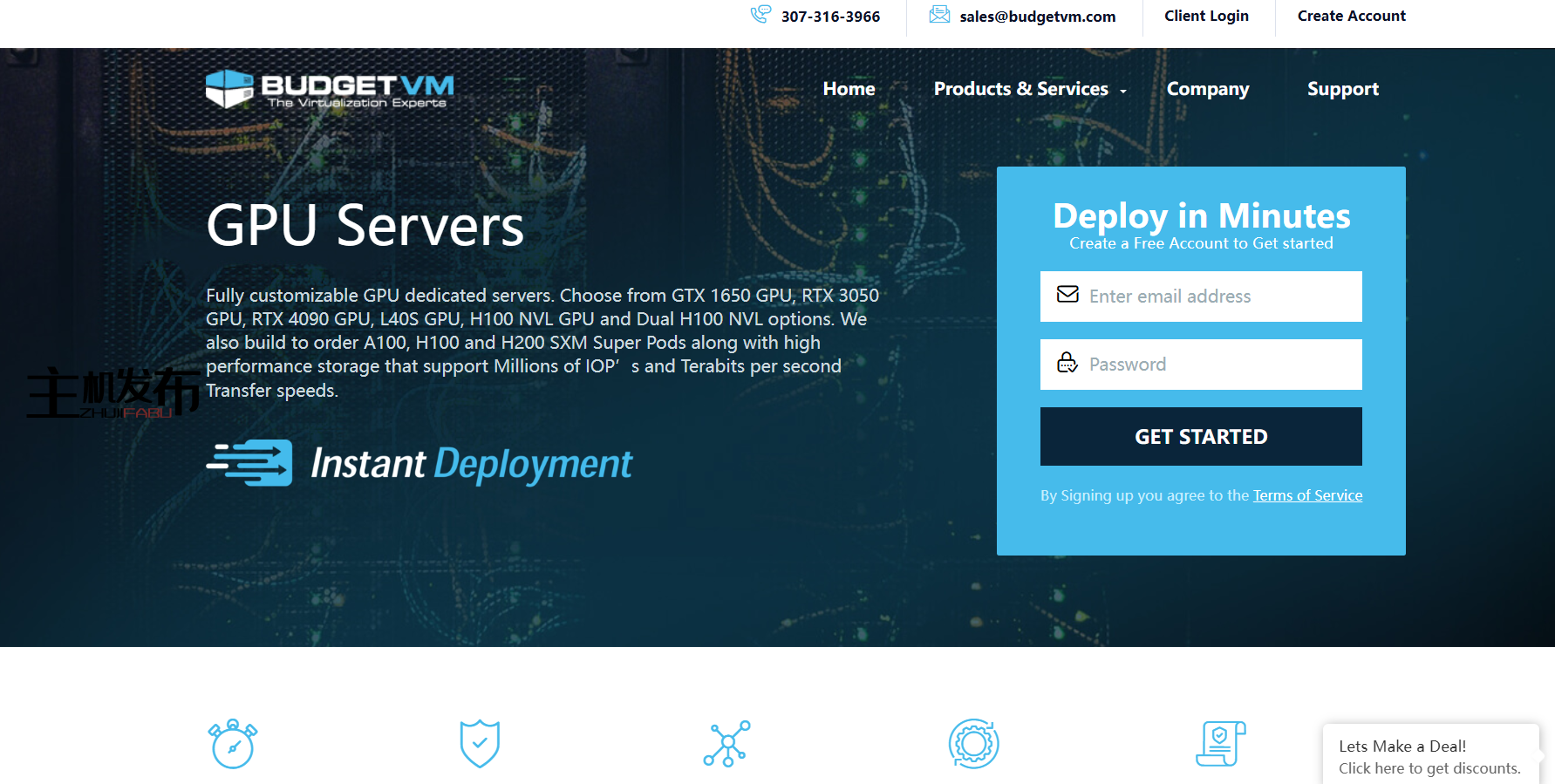1555x784 pixels.
Task: Click the envelope icon beside sales email
Action: pos(939,15)
